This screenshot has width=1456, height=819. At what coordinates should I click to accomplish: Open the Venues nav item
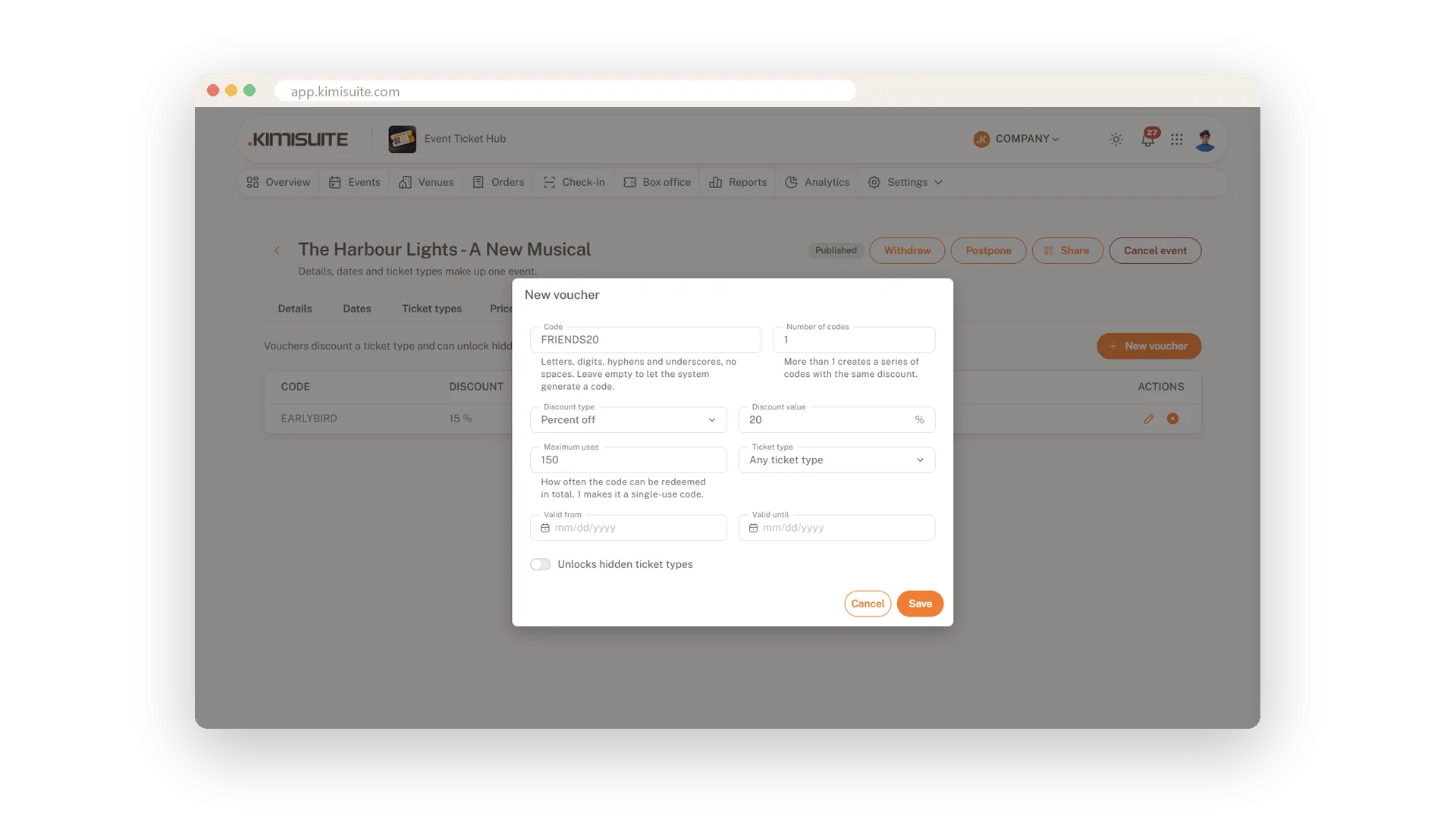pos(426,183)
